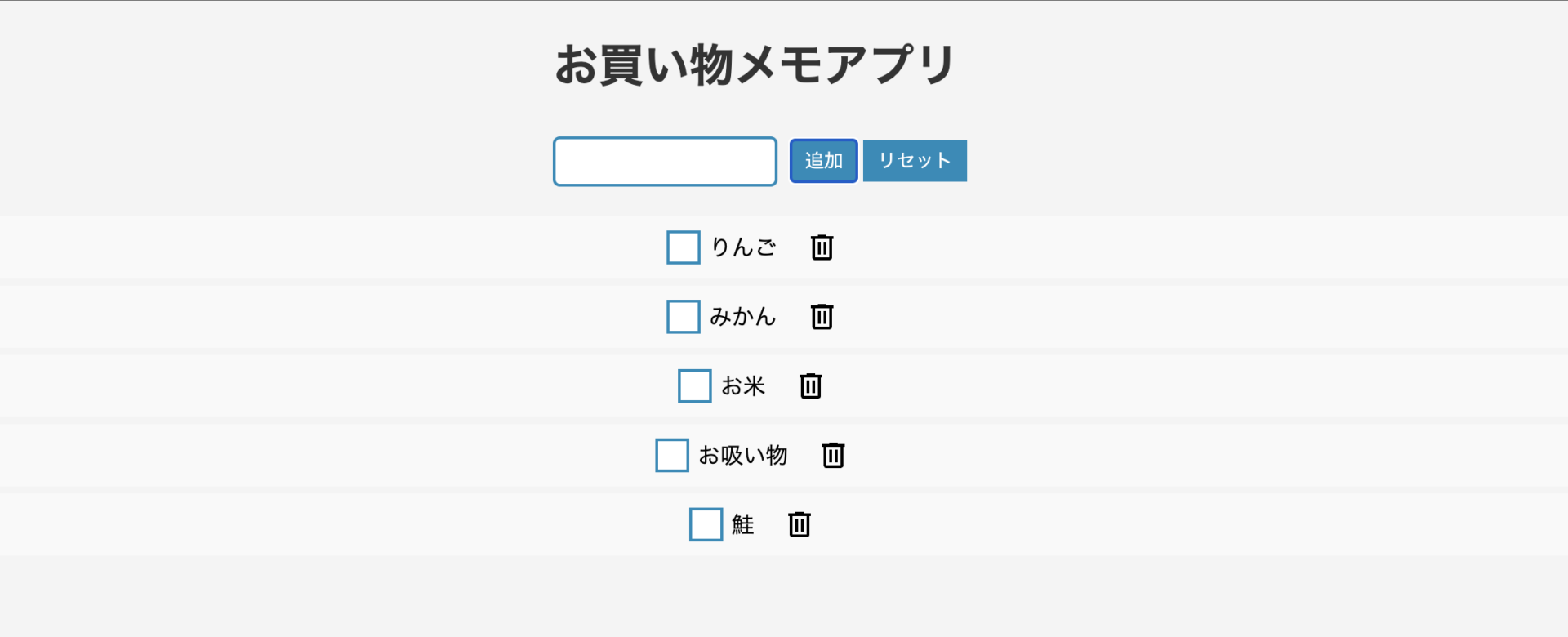Click the empty area below the 鮭 row

tap(784, 596)
